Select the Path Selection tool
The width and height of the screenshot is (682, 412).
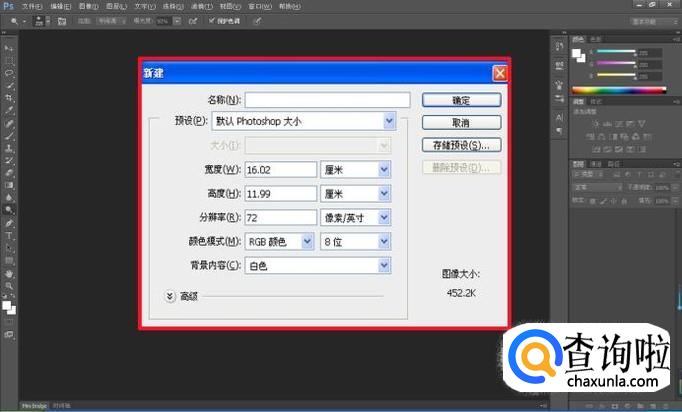(x=9, y=248)
